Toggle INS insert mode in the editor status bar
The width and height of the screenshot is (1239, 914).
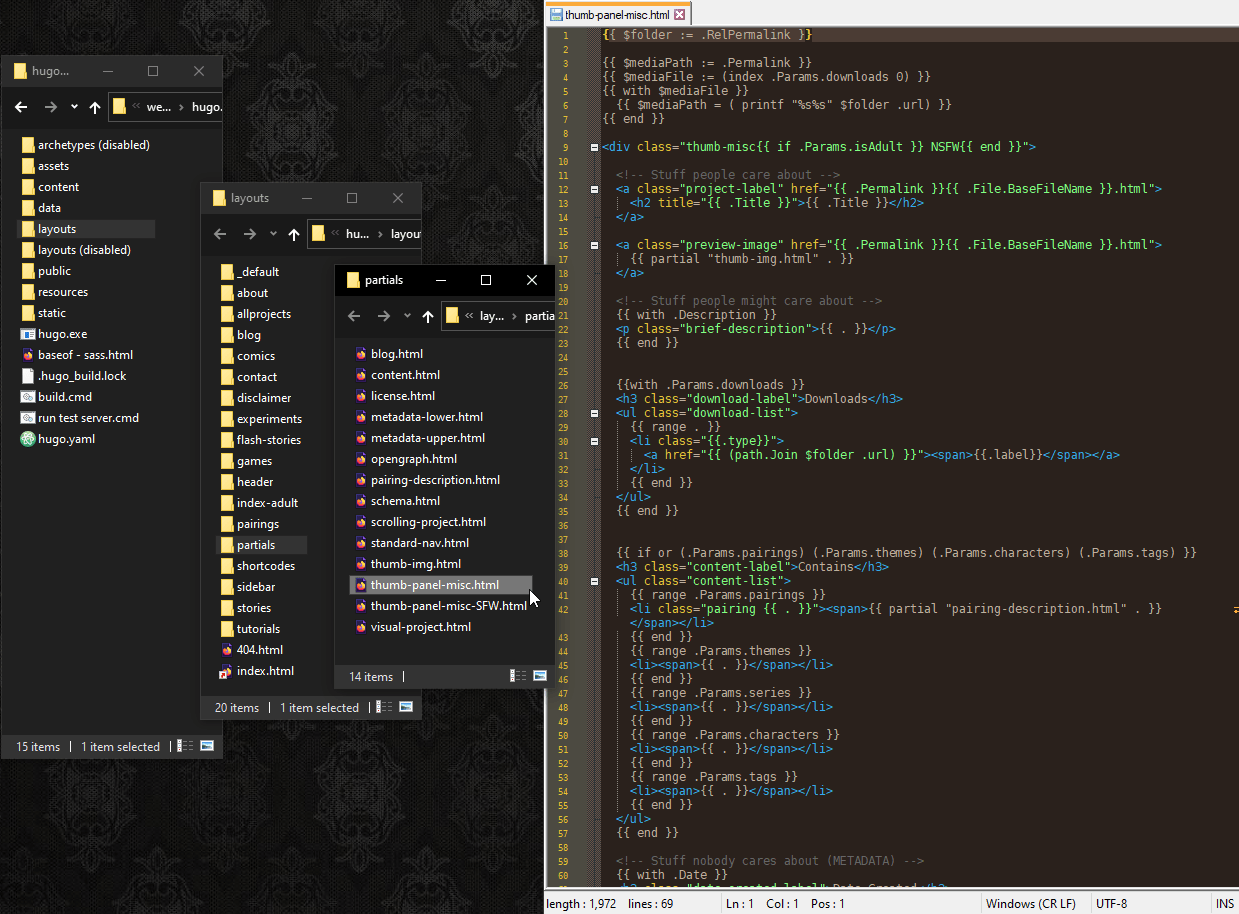pyautogui.click(x=1224, y=904)
